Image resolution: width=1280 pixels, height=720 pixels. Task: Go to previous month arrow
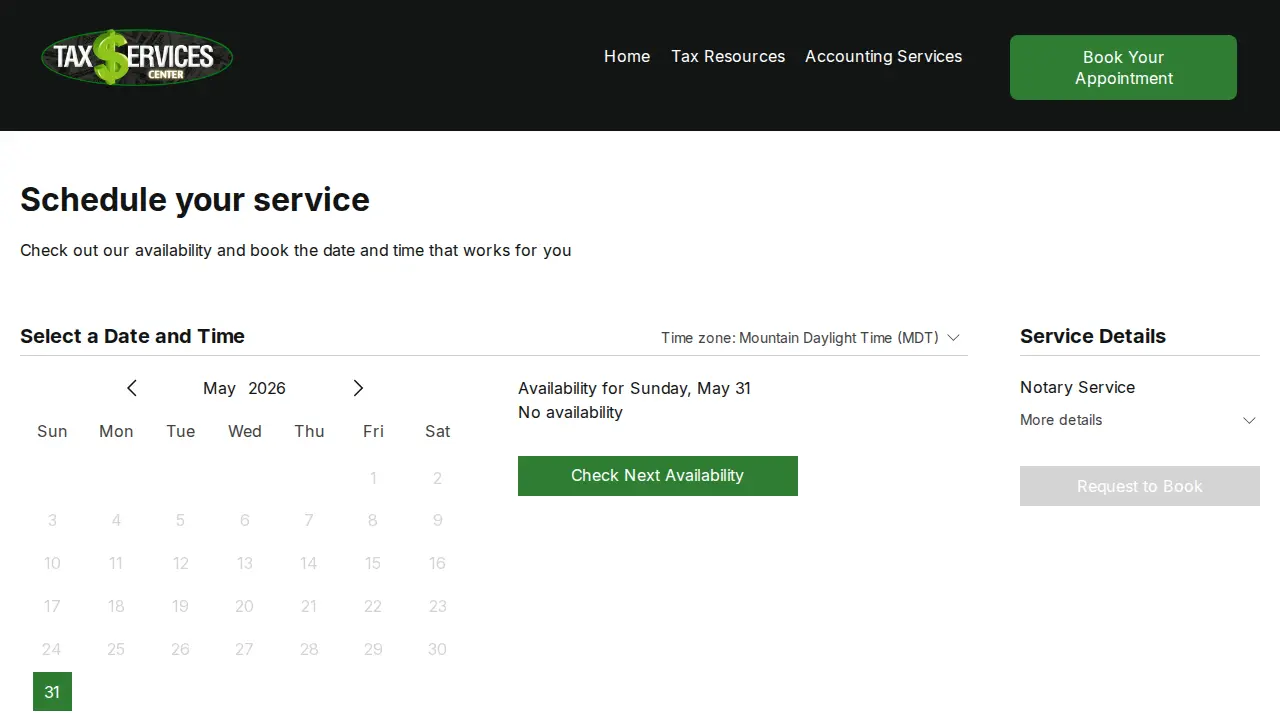tap(131, 388)
